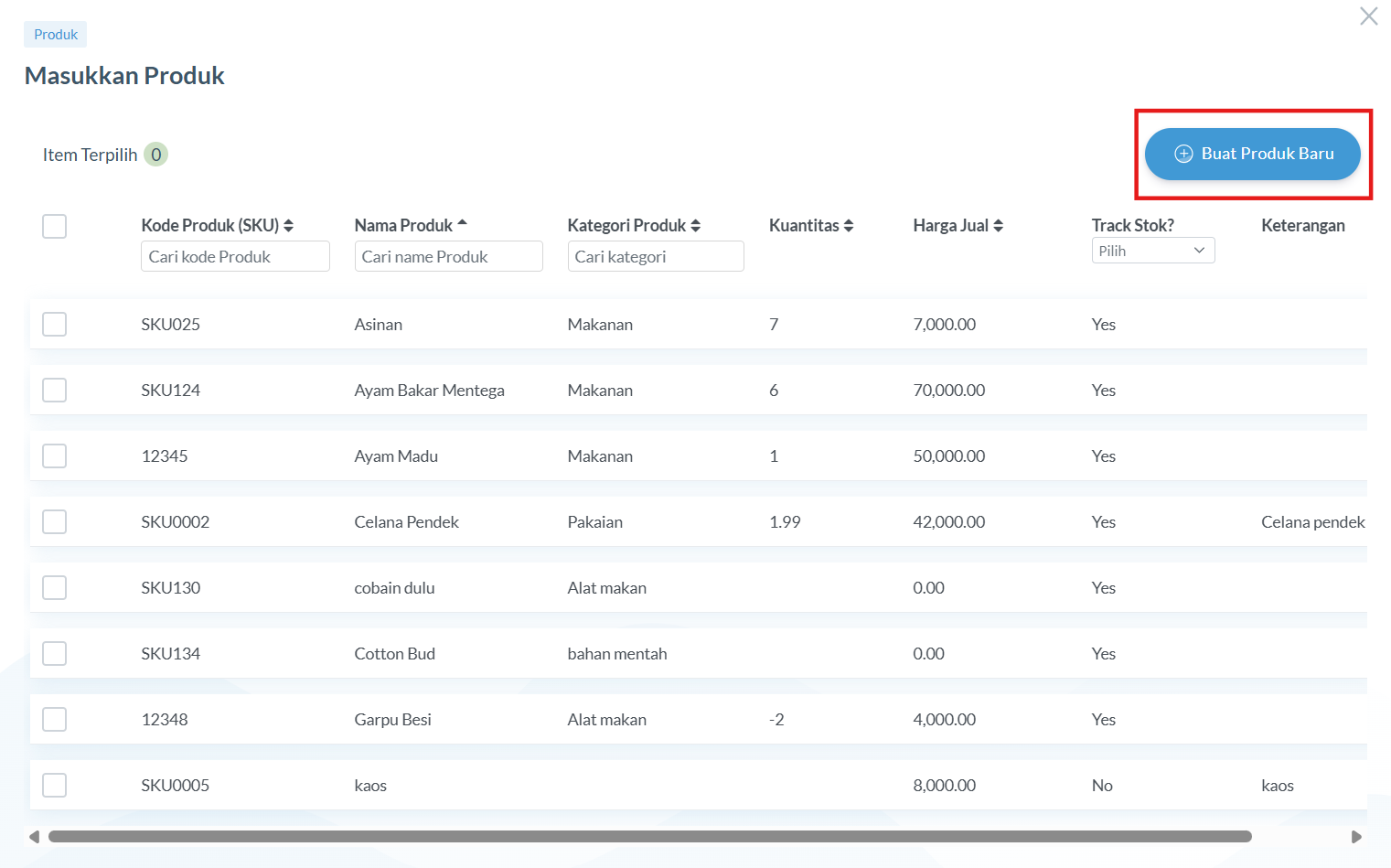This screenshot has height=868, width=1391.
Task: Click kaos in the Nama Produk column
Action: (370, 786)
